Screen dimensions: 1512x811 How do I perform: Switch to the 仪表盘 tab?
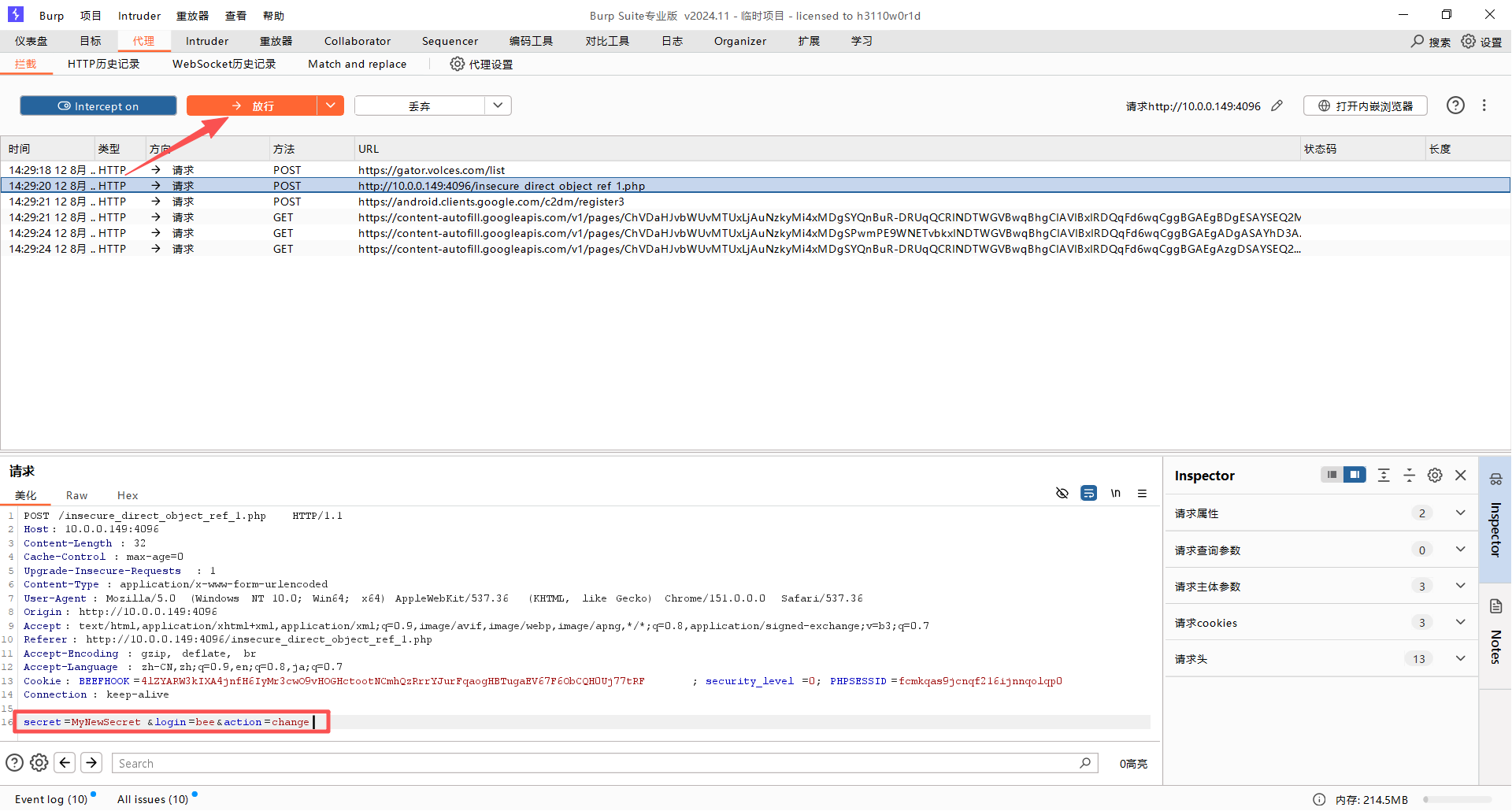(31, 41)
